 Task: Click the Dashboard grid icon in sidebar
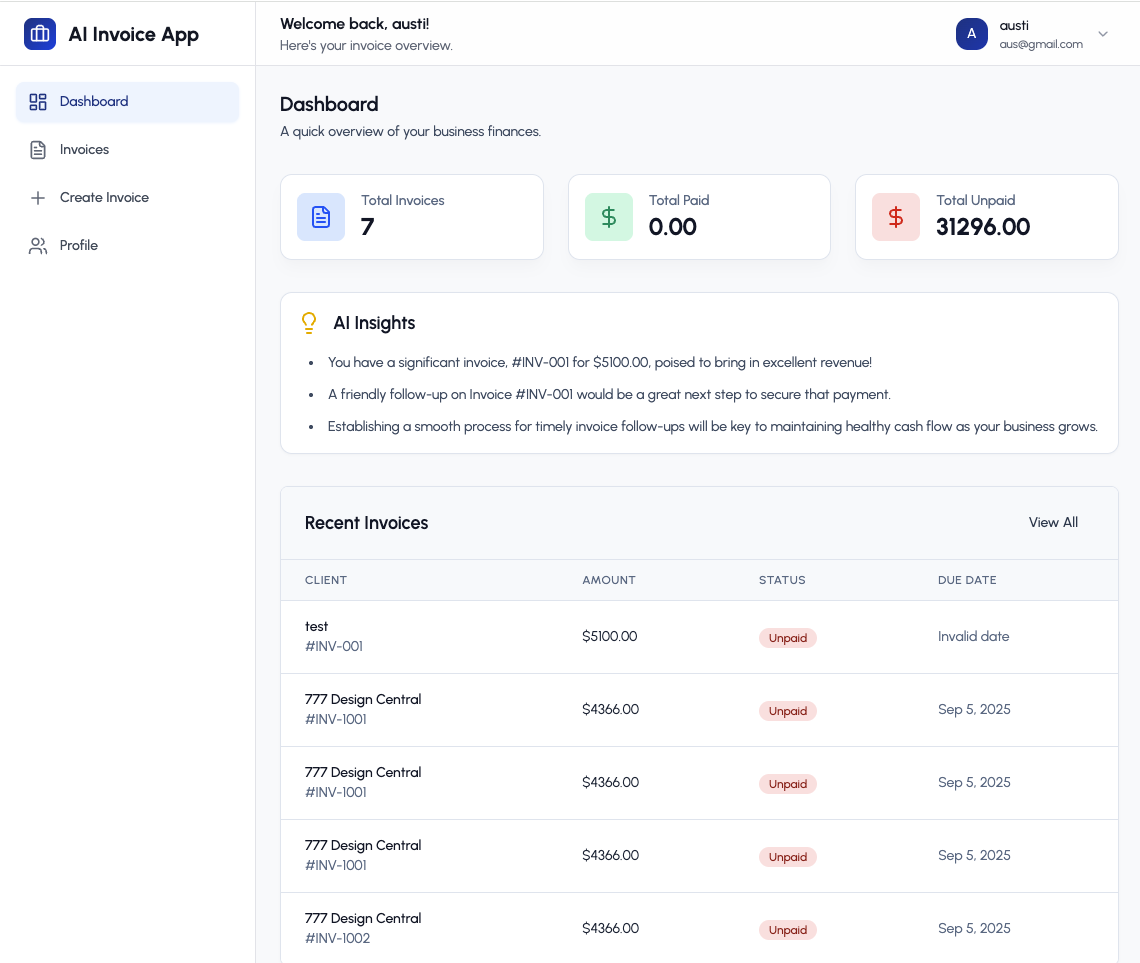click(38, 102)
